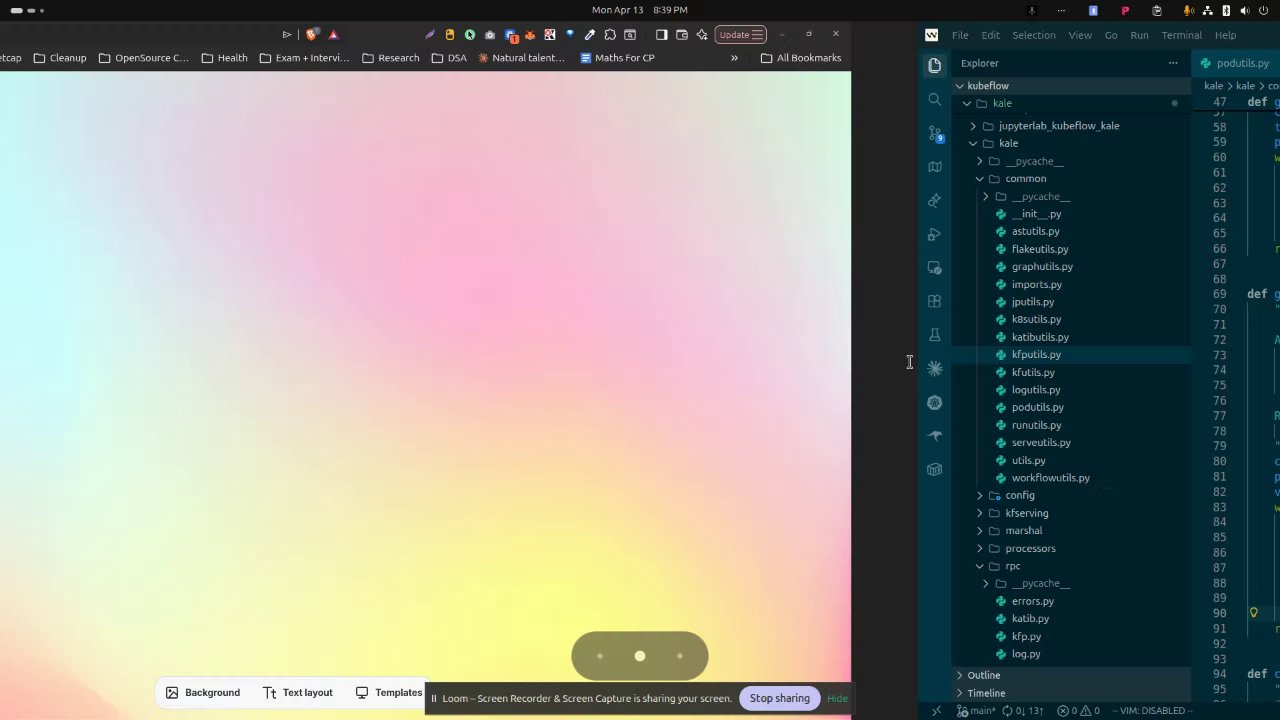Hide the Loom sharing notification
This screenshot has width=1280, height=720.
coord(838,698)
